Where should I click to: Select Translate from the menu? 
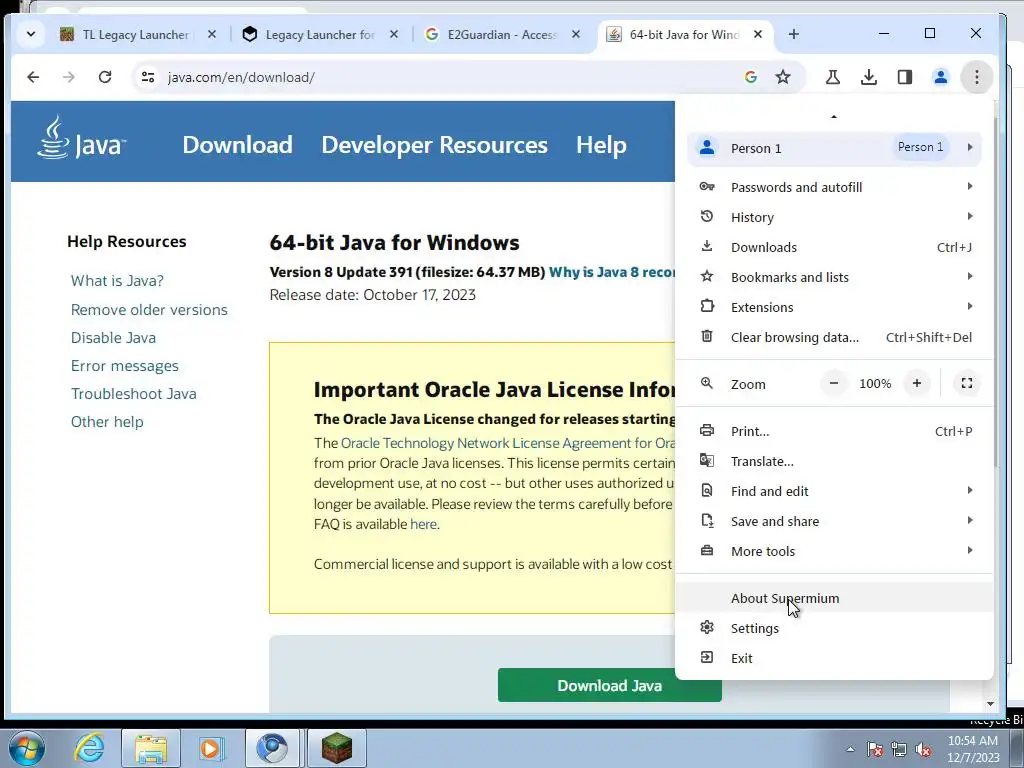835,462
